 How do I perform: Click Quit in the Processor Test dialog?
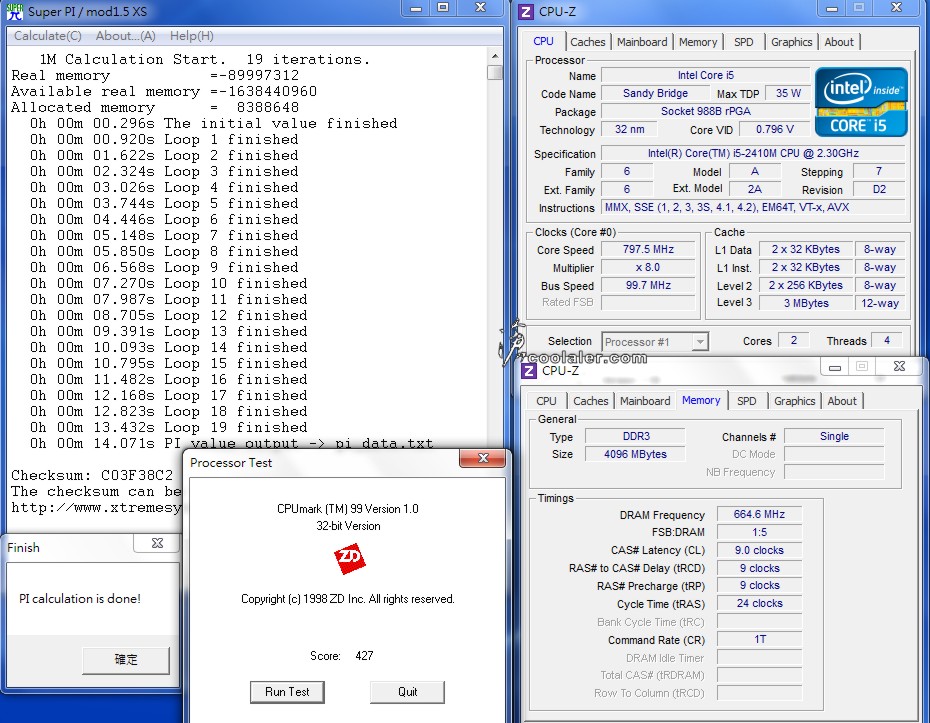407,692
